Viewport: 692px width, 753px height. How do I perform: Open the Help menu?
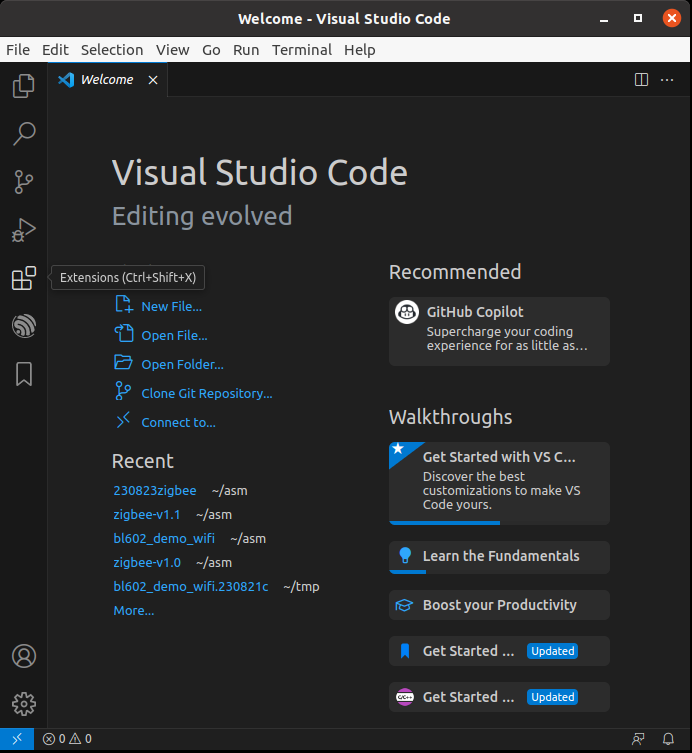click(360, 50)
